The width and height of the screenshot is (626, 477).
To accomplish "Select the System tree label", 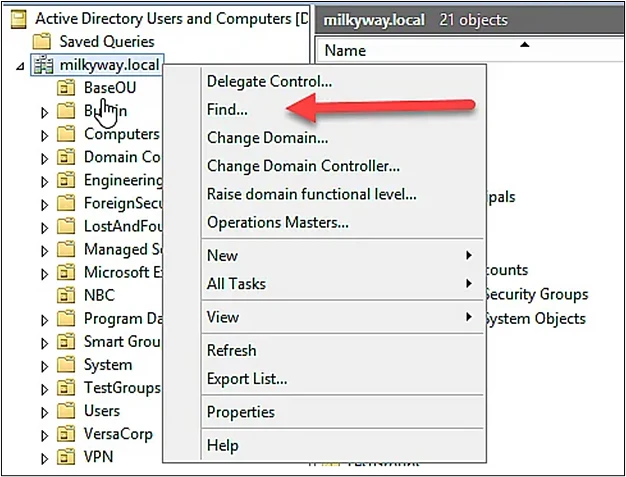I will [x=108, y=365].
